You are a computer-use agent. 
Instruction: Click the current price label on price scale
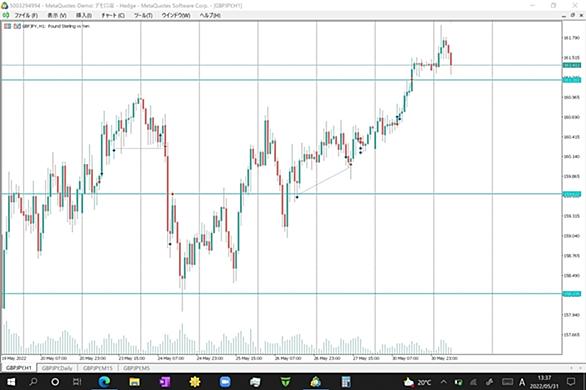point(572,65)
